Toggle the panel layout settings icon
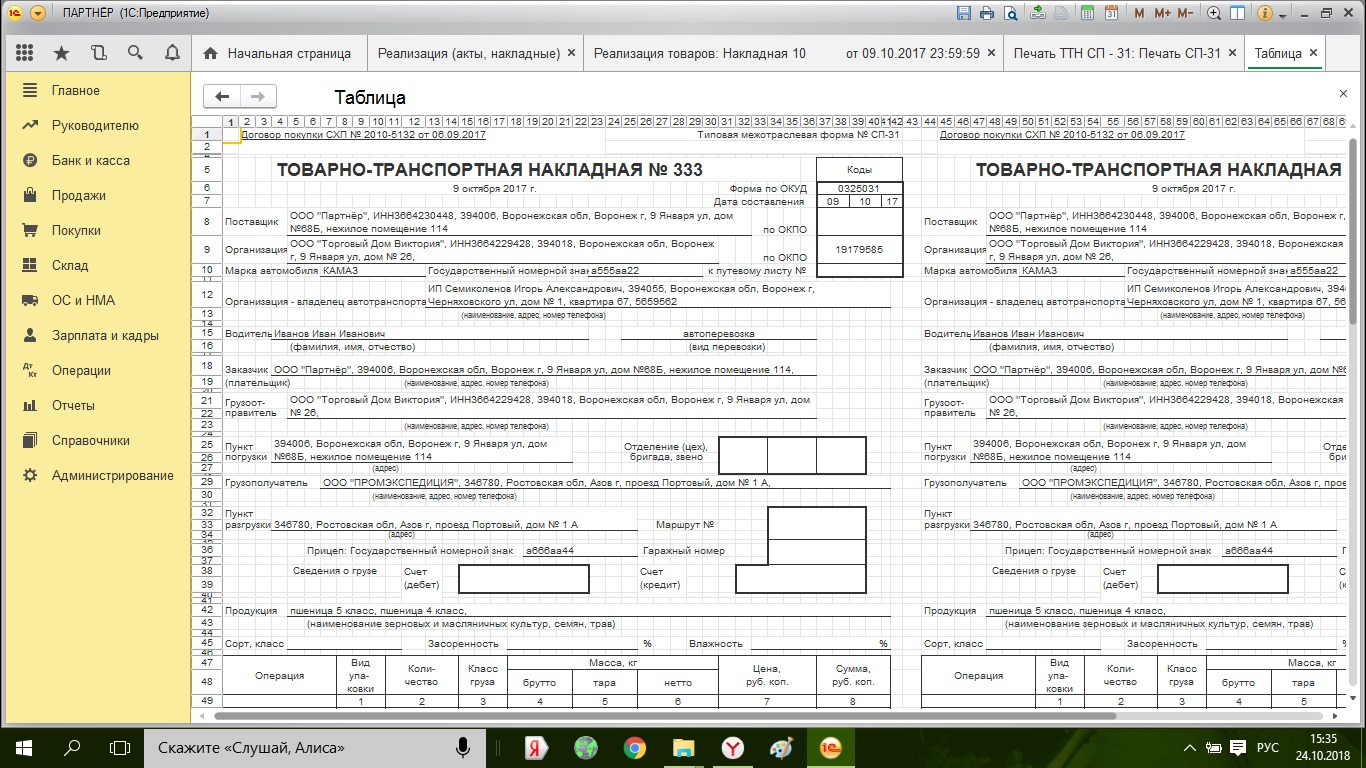Image resolution: width=1366 pixels, height=768 pixels. (x=1237, y=14)
